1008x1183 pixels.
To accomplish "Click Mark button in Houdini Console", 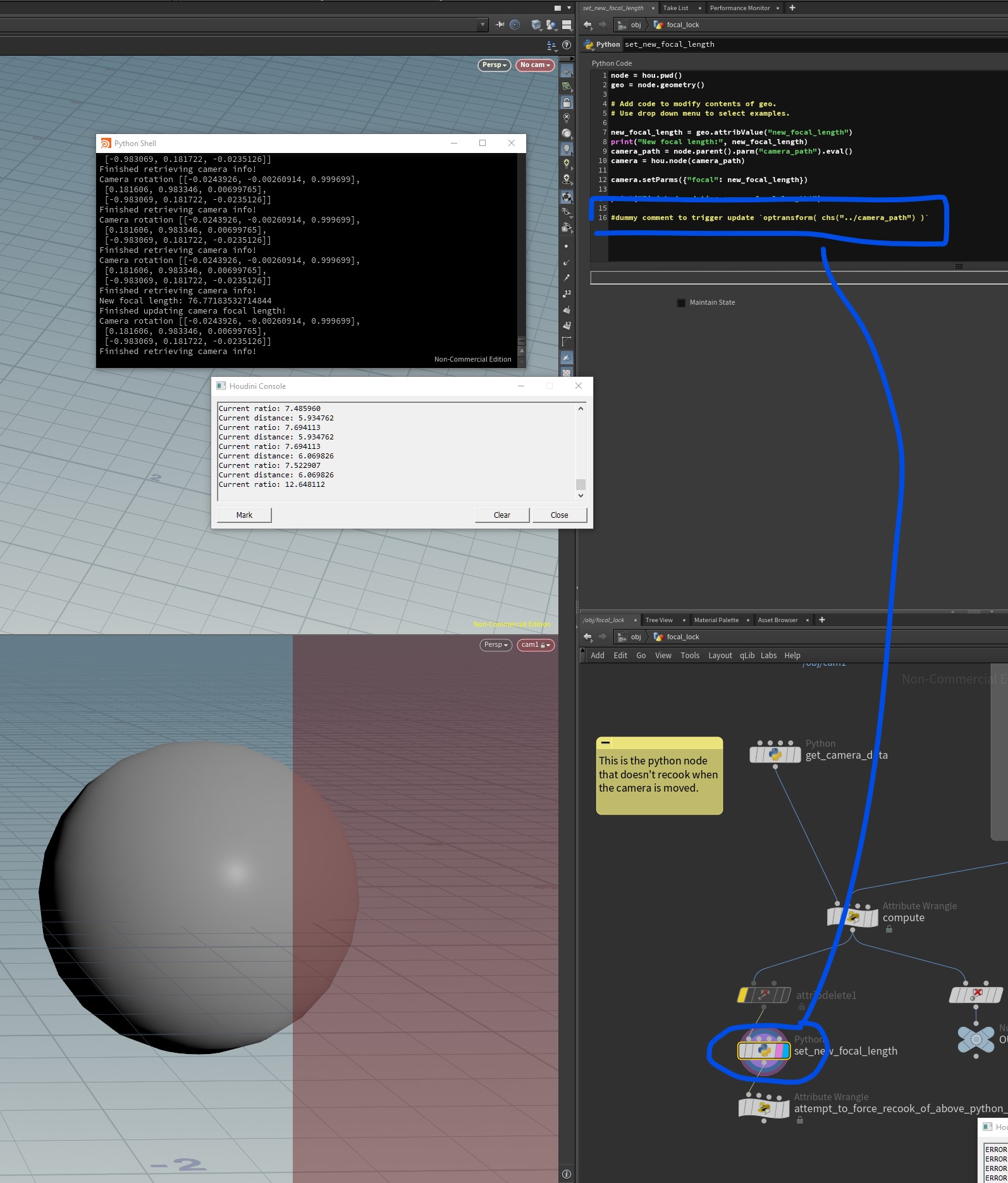I will [x=244, y=515].
